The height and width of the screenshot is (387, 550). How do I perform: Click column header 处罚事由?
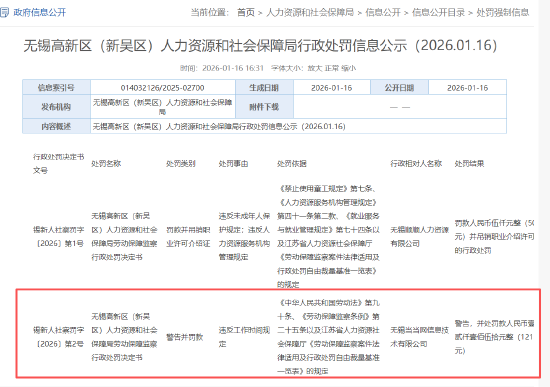click(x=233, y=164)
